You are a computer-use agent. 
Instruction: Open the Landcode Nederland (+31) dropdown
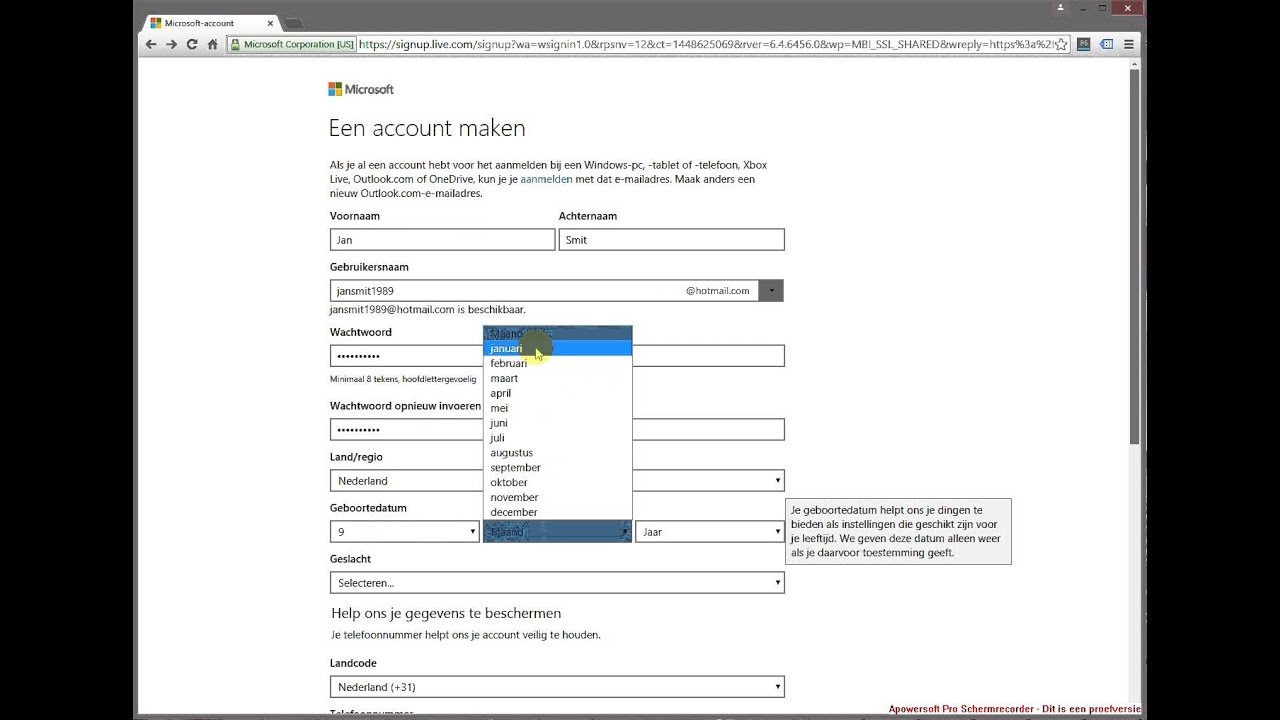(557, 687)
